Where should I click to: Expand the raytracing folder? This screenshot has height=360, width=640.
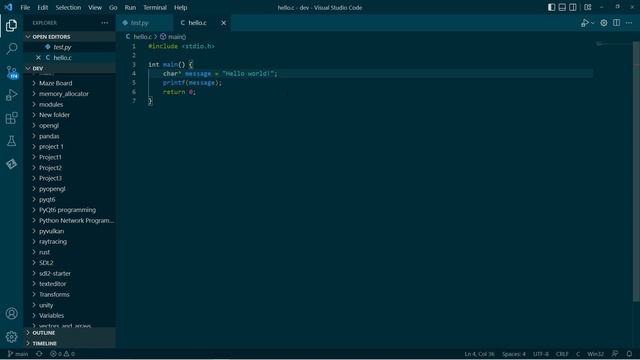tap(69, 241)
